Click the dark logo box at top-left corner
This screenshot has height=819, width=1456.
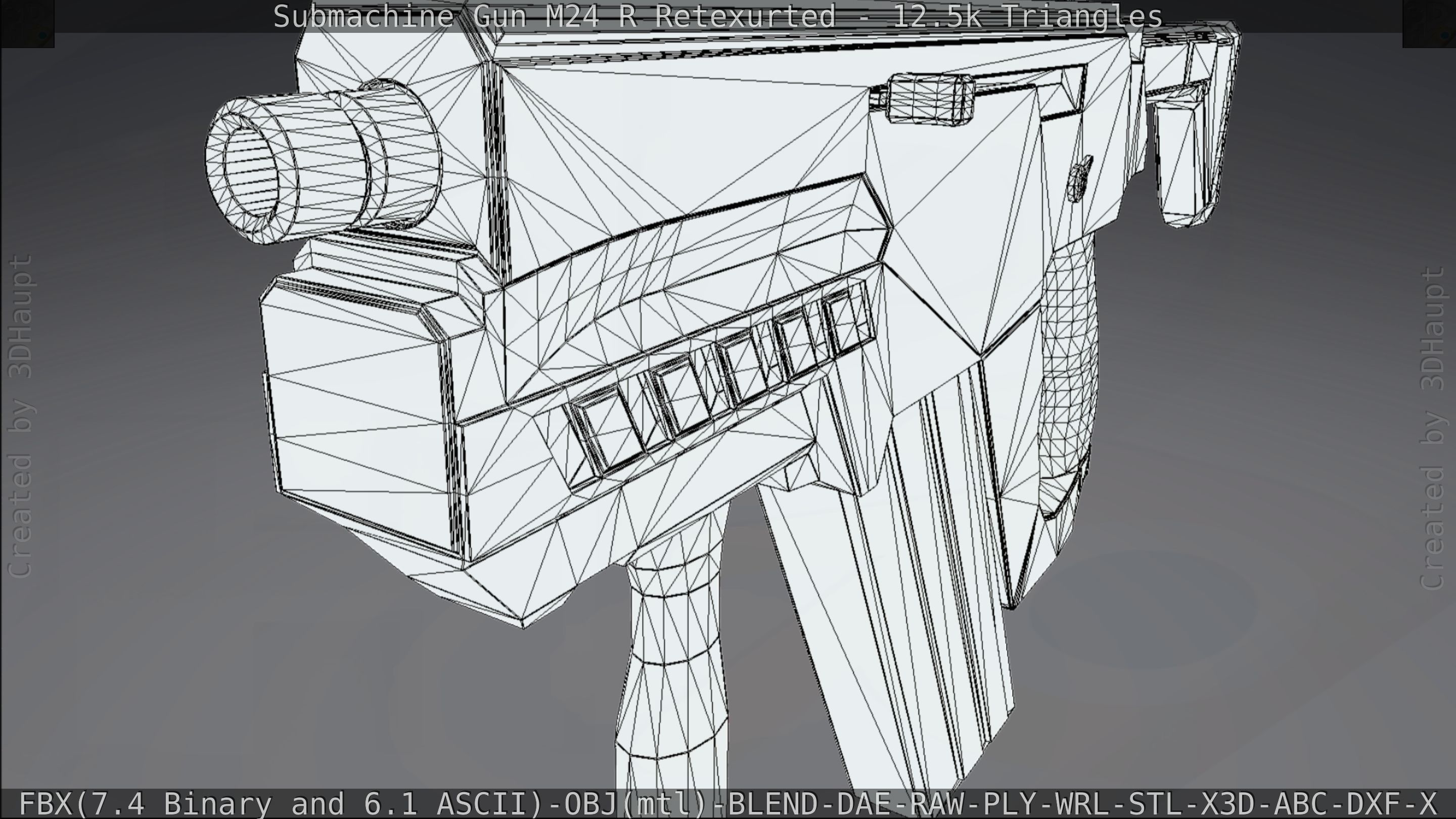tap(27, 23)
